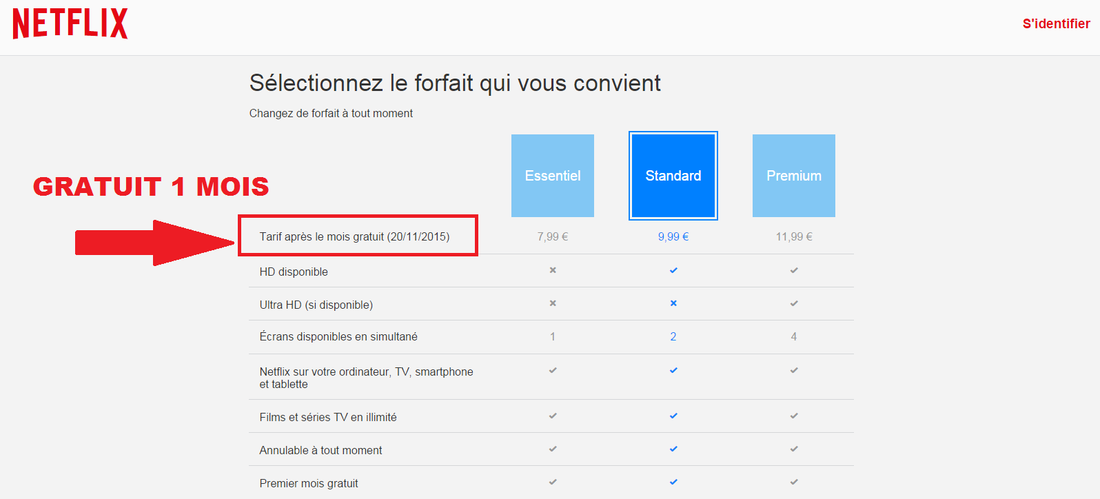The height and width of the screenshot is (499, 1100).
Task: Click simultaneous screens value 1 for Essentiel
Action: [x=553, y=337]
